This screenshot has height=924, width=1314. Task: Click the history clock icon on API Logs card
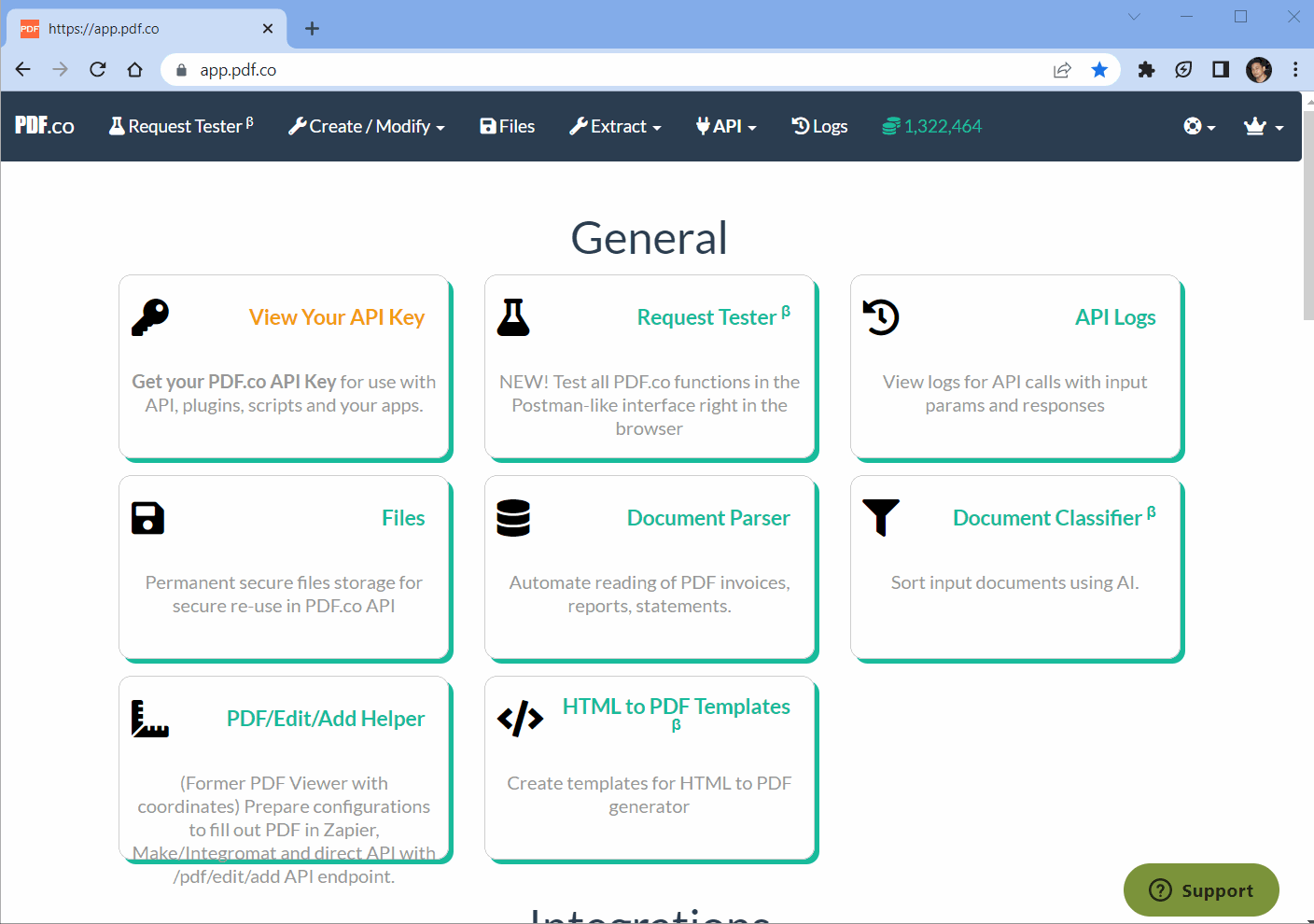(881, 317)
